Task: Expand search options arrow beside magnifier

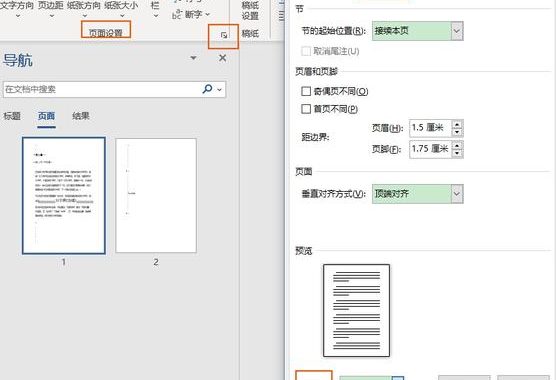Action: (x=219, y=89)
